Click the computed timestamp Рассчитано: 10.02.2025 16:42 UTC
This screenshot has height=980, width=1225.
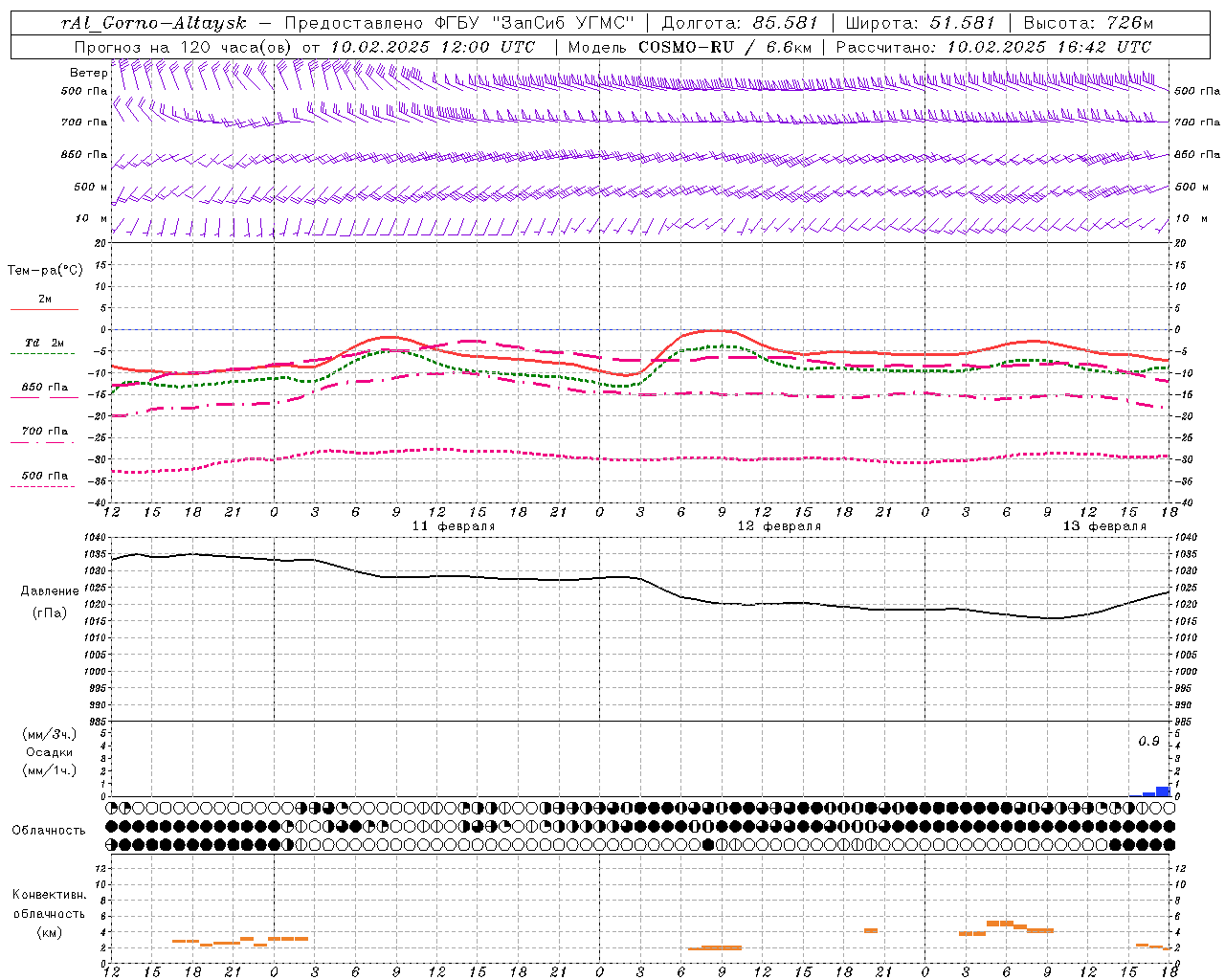(x=993, y=47)
